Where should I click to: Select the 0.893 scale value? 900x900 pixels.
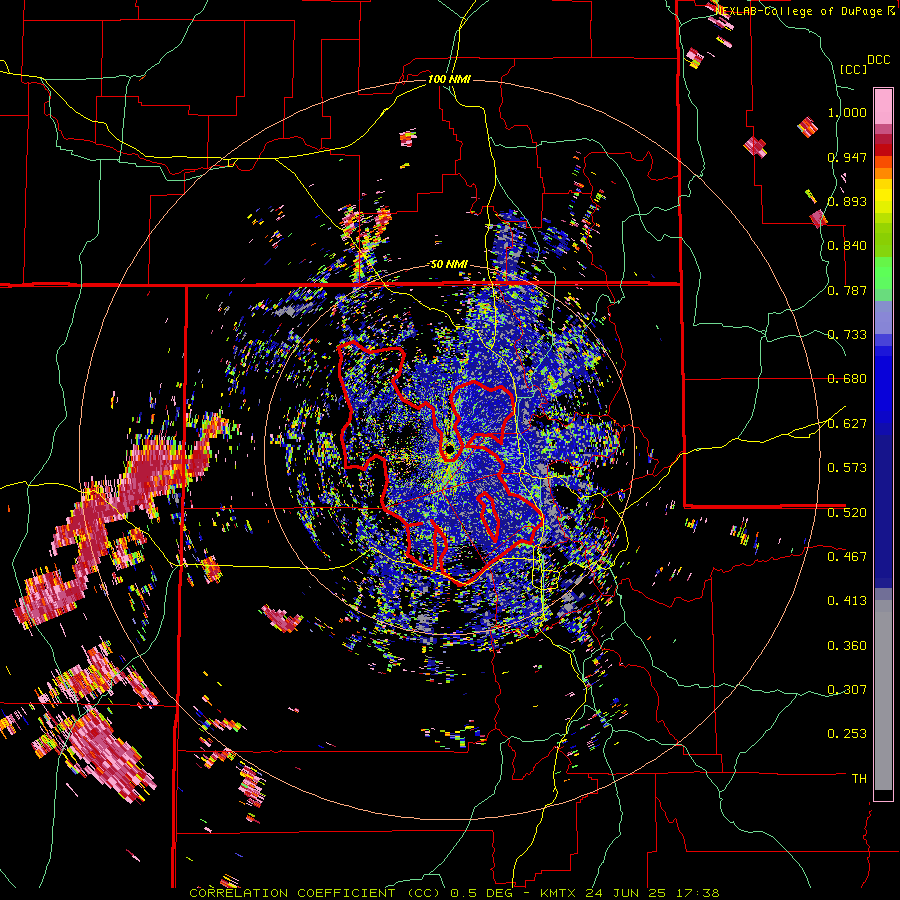tap(847, 201)
